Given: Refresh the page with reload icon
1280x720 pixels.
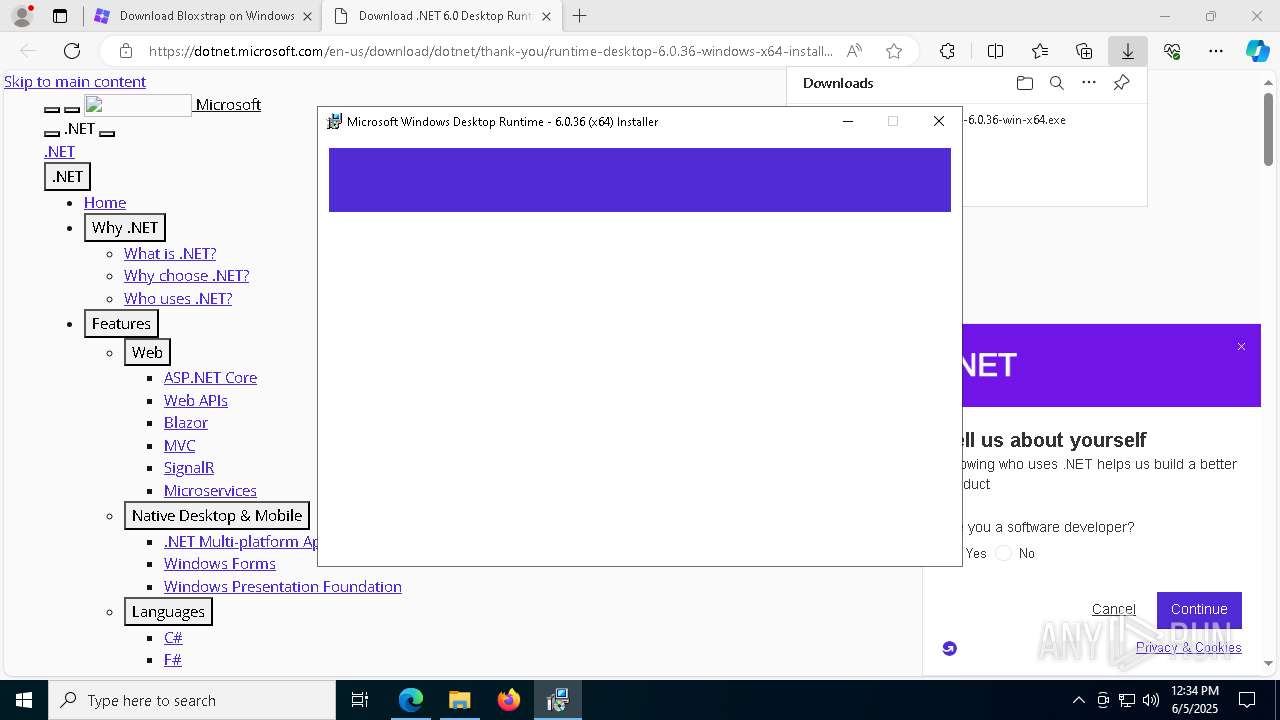Looking at the screenshot, I should pyautogui.click(x=72, y=51).
